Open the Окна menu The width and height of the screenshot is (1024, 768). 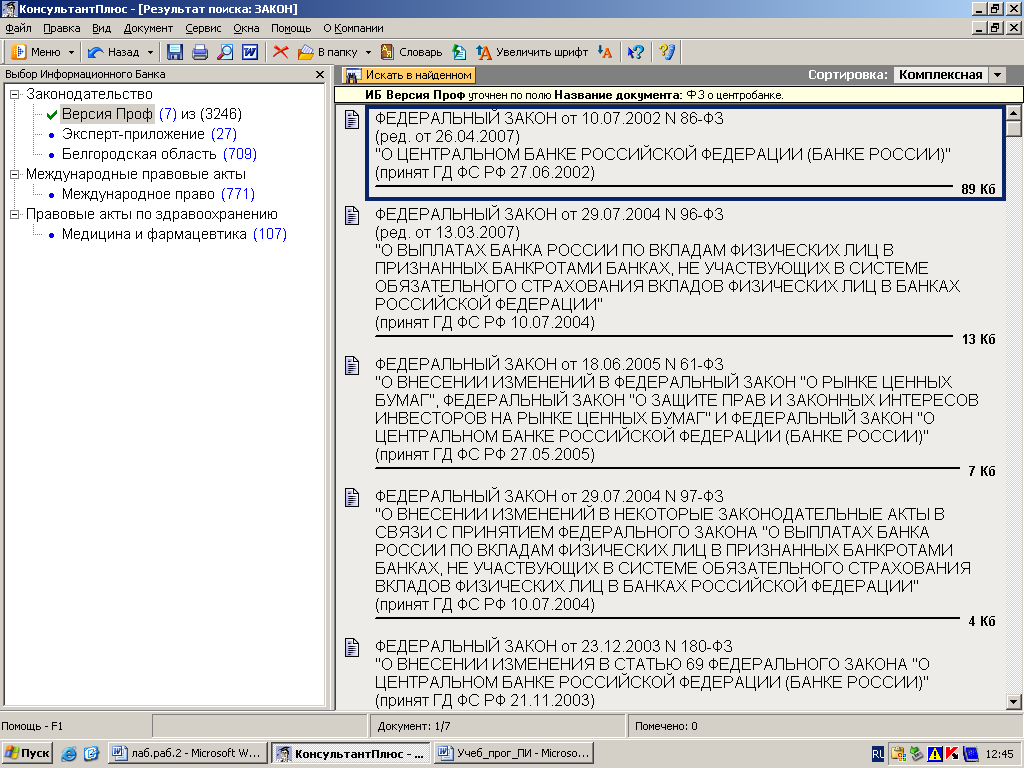246,28
